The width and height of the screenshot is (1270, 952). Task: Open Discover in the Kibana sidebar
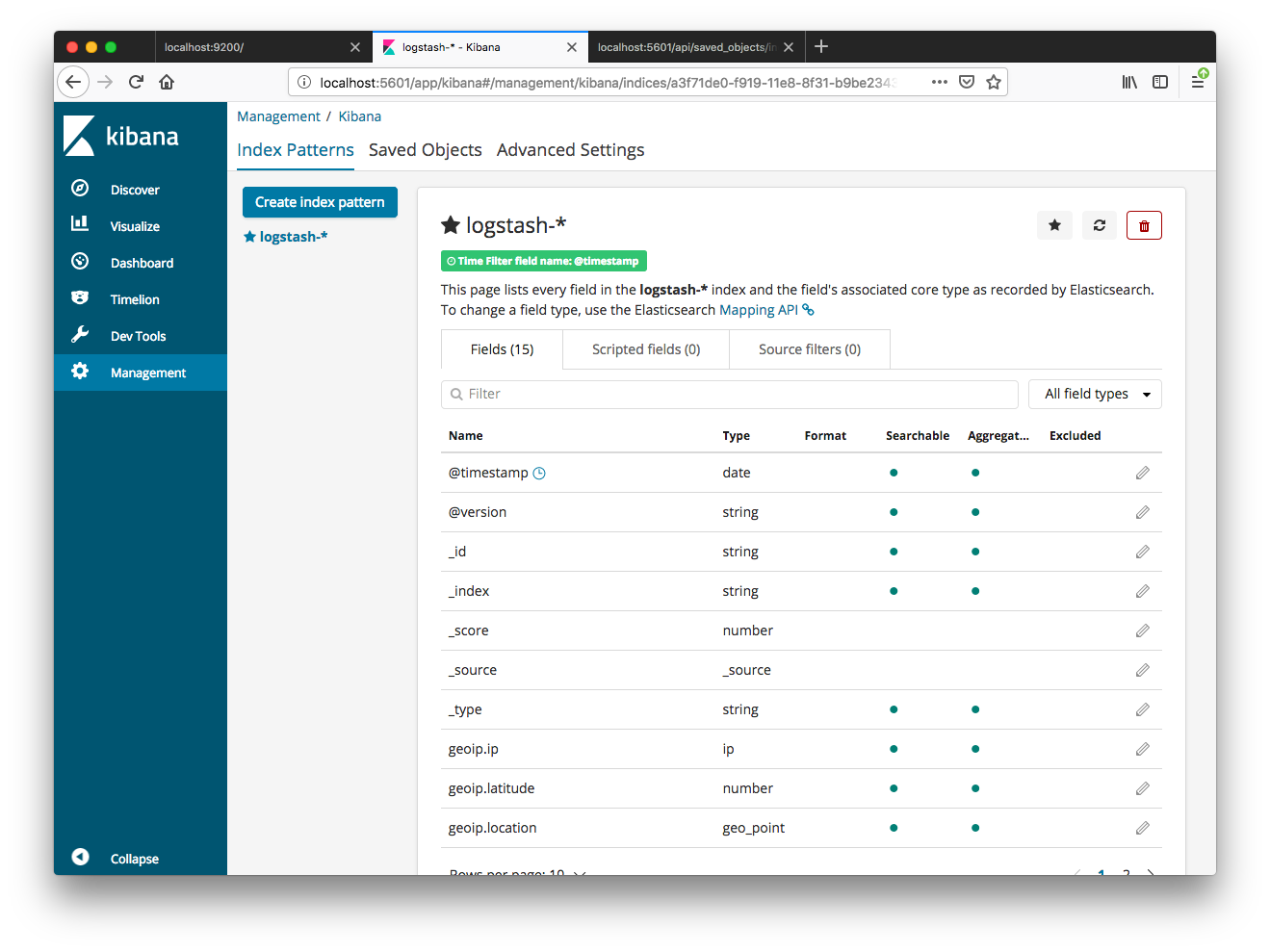coord(141,190)
